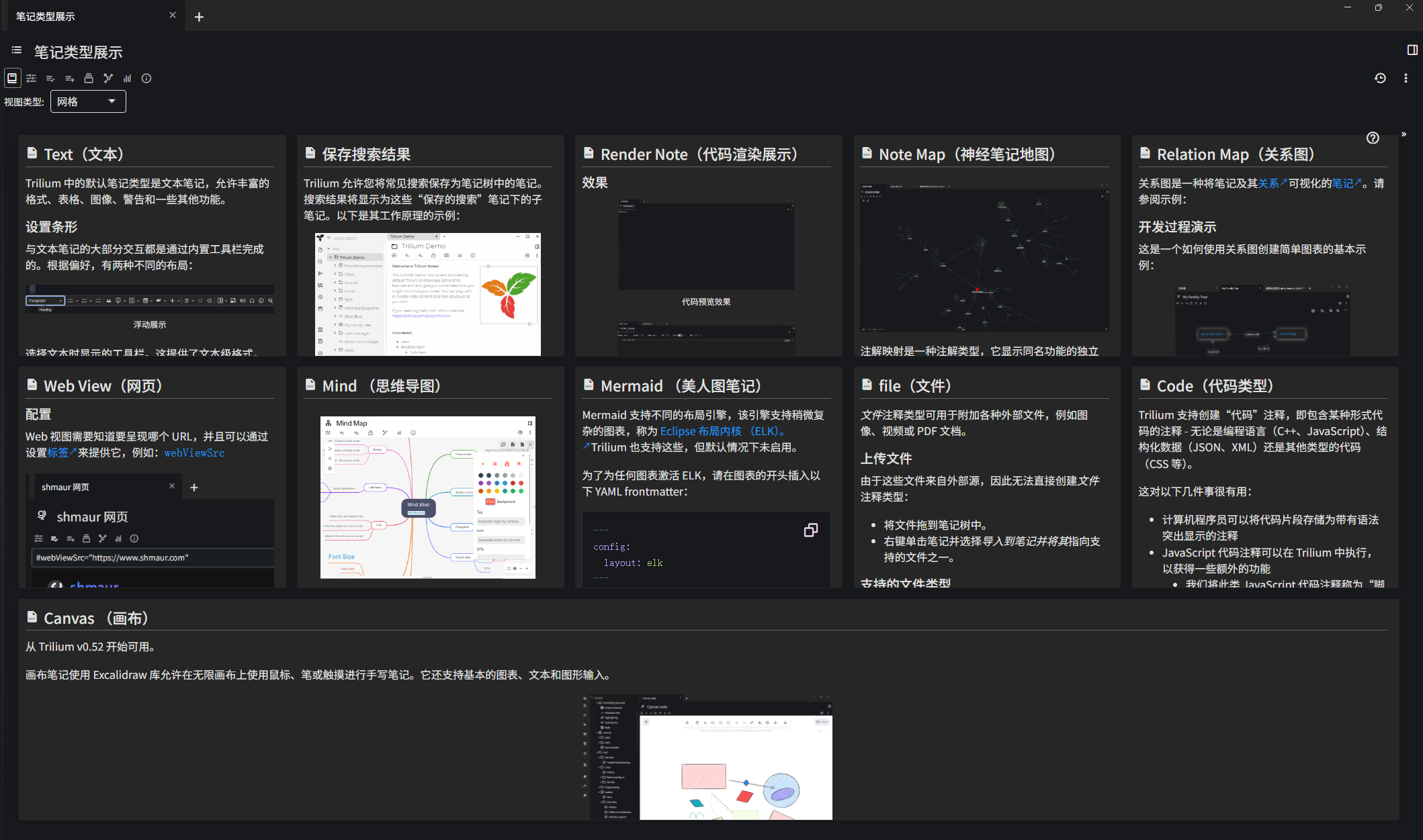Click the owned attributes ribbon icon
Image resolution: width=1423 pixels, height=840 pixels.
coord(50,79)
